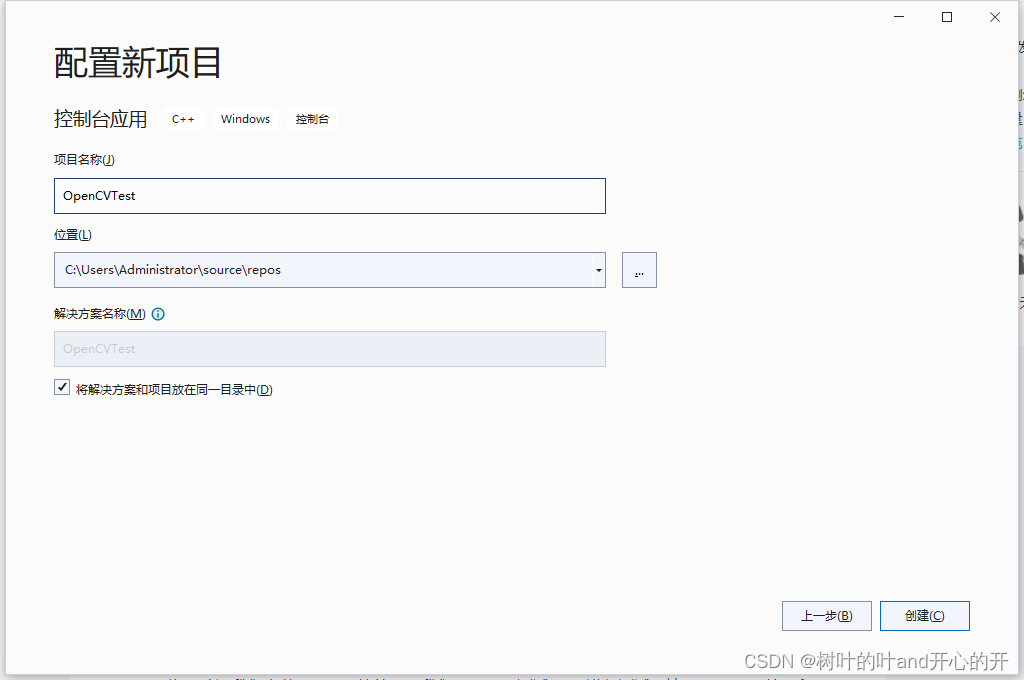1024x680 pixels.
Task: Select the location path C:\Users\Administrator\source\repos
Action: [x=172, y=270]
